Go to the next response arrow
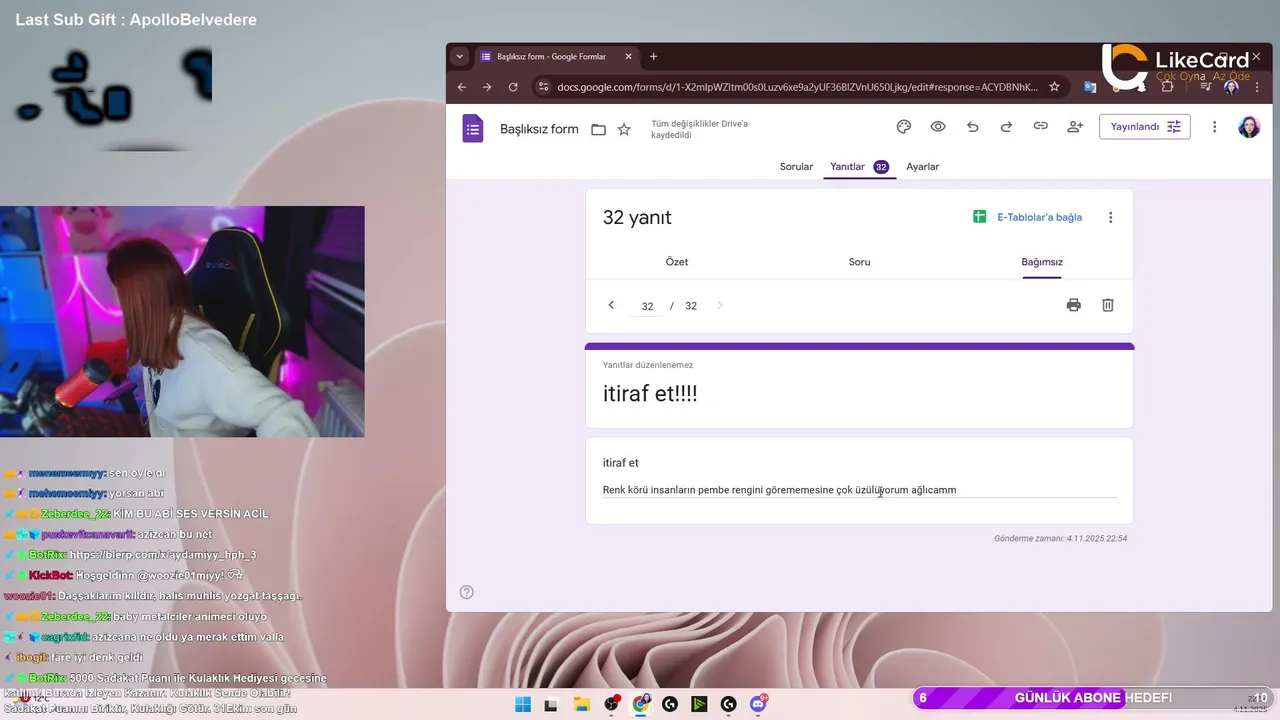The width and height of the screenshot is (1280, 720). pyautogui.click(x=719, y=305)
